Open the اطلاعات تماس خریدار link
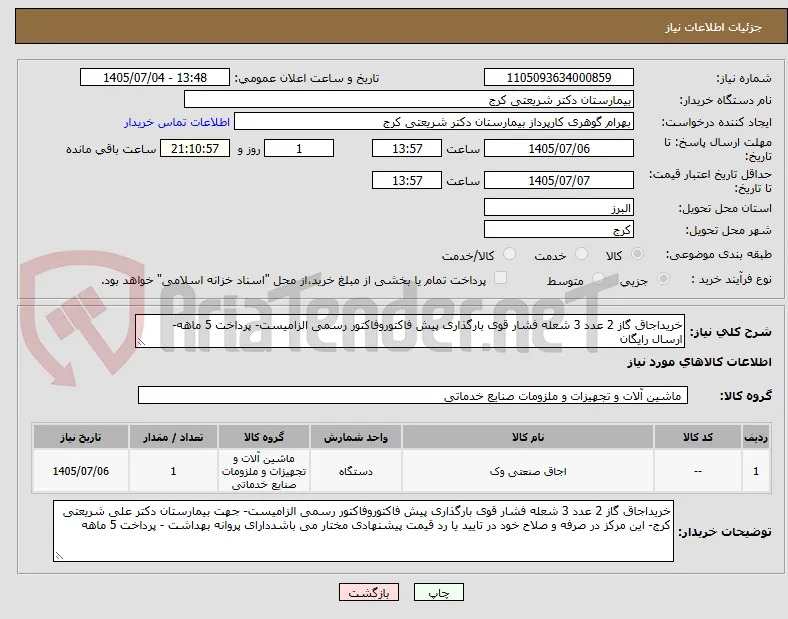This screenshot has width=788, height=619. pos(177,122)
